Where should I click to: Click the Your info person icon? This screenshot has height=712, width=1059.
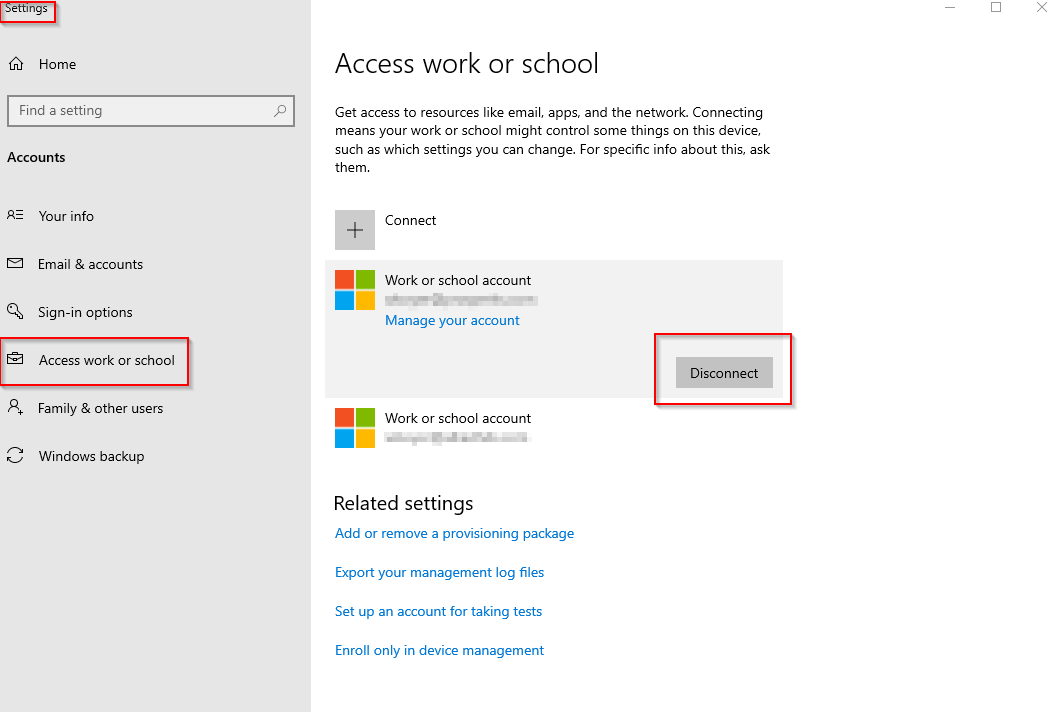point(15,215)
